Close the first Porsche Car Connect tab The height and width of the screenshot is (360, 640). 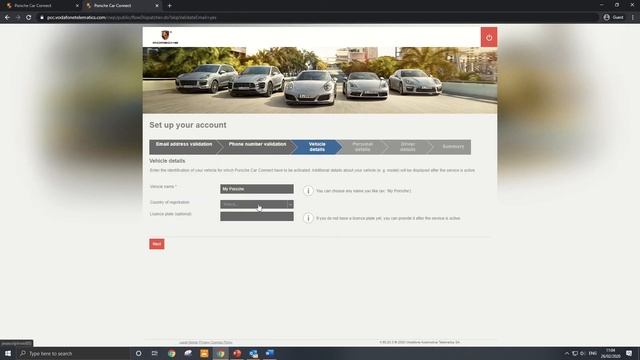77,6
